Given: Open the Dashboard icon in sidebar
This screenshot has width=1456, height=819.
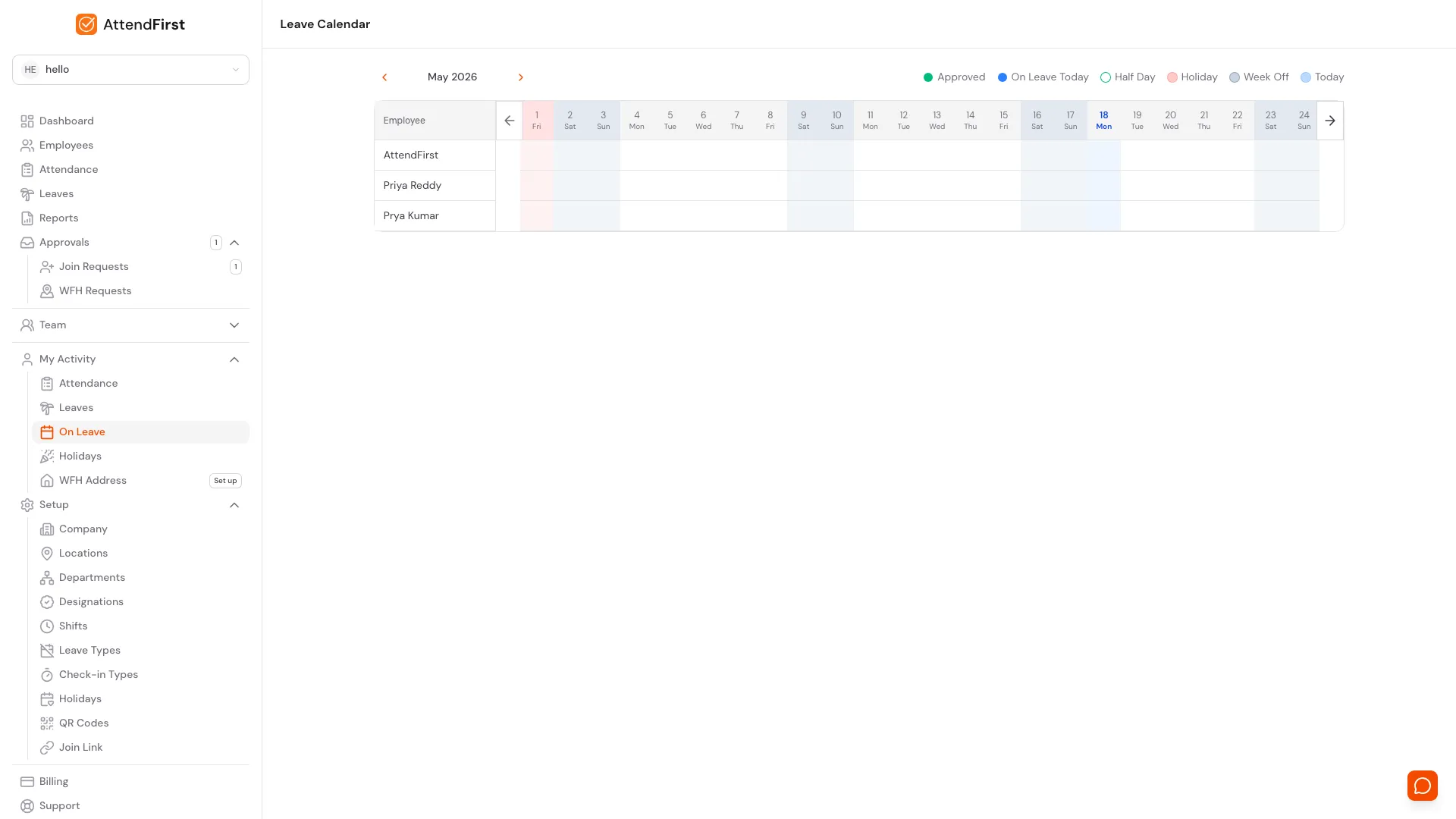Looking at the screenshot, I should 27,121.
